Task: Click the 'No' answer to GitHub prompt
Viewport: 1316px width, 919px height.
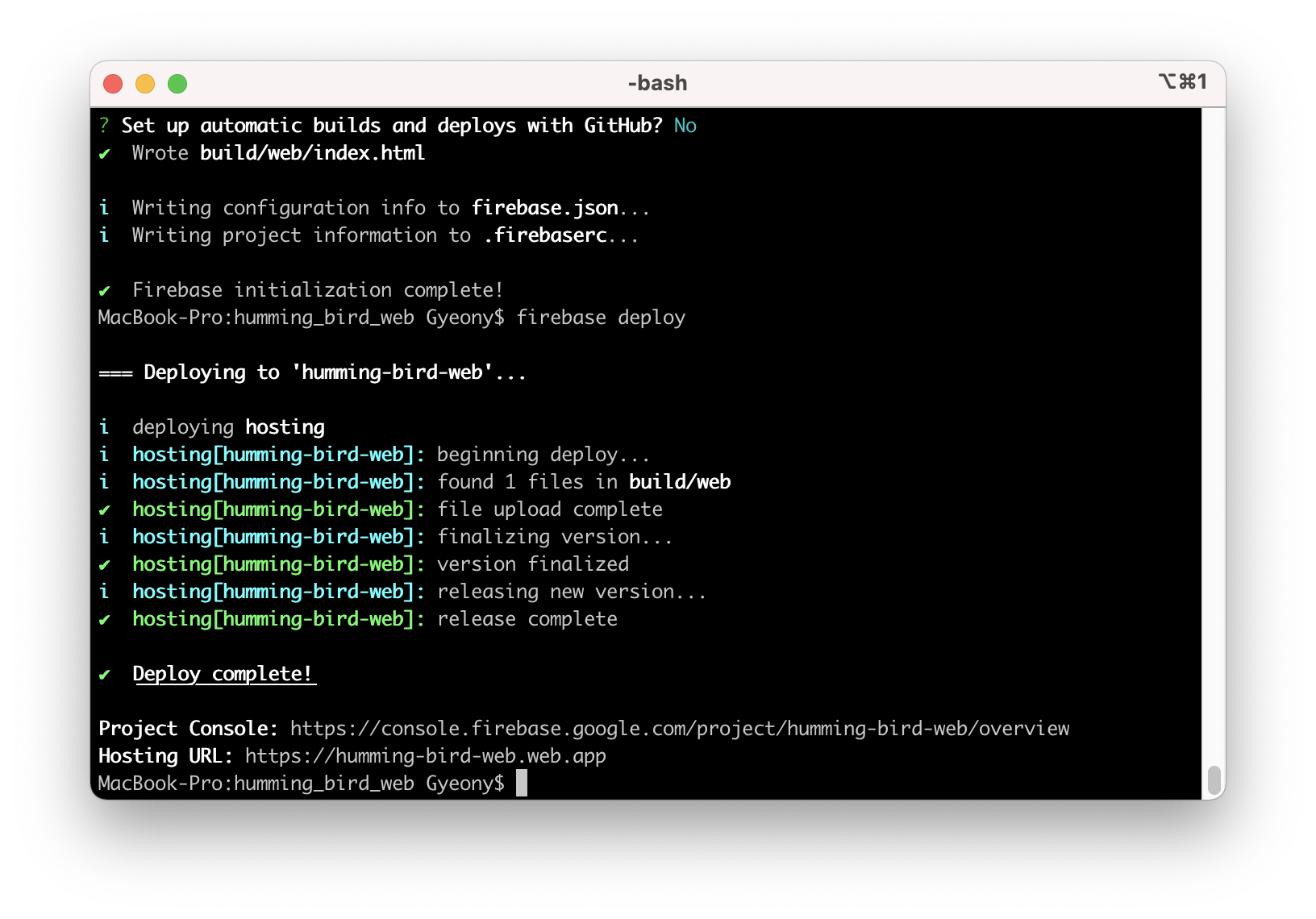Action: pos(685,126)
